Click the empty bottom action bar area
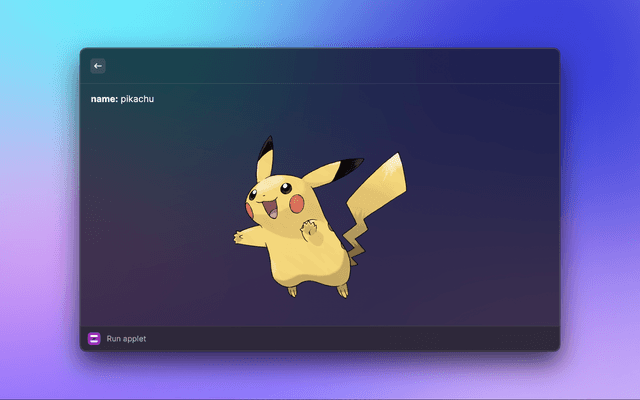 [x=350, y=339]
